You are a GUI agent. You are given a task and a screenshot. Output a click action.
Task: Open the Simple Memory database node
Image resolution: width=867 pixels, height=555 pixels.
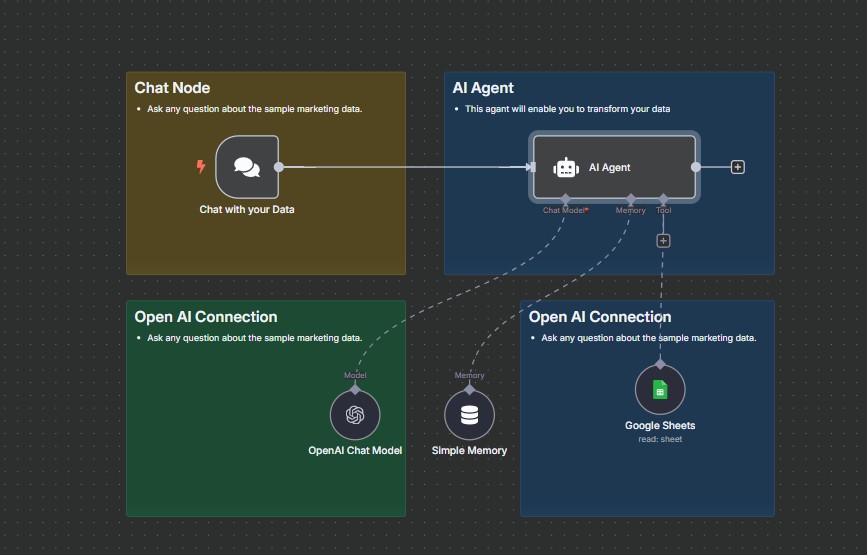pos(469,415)
